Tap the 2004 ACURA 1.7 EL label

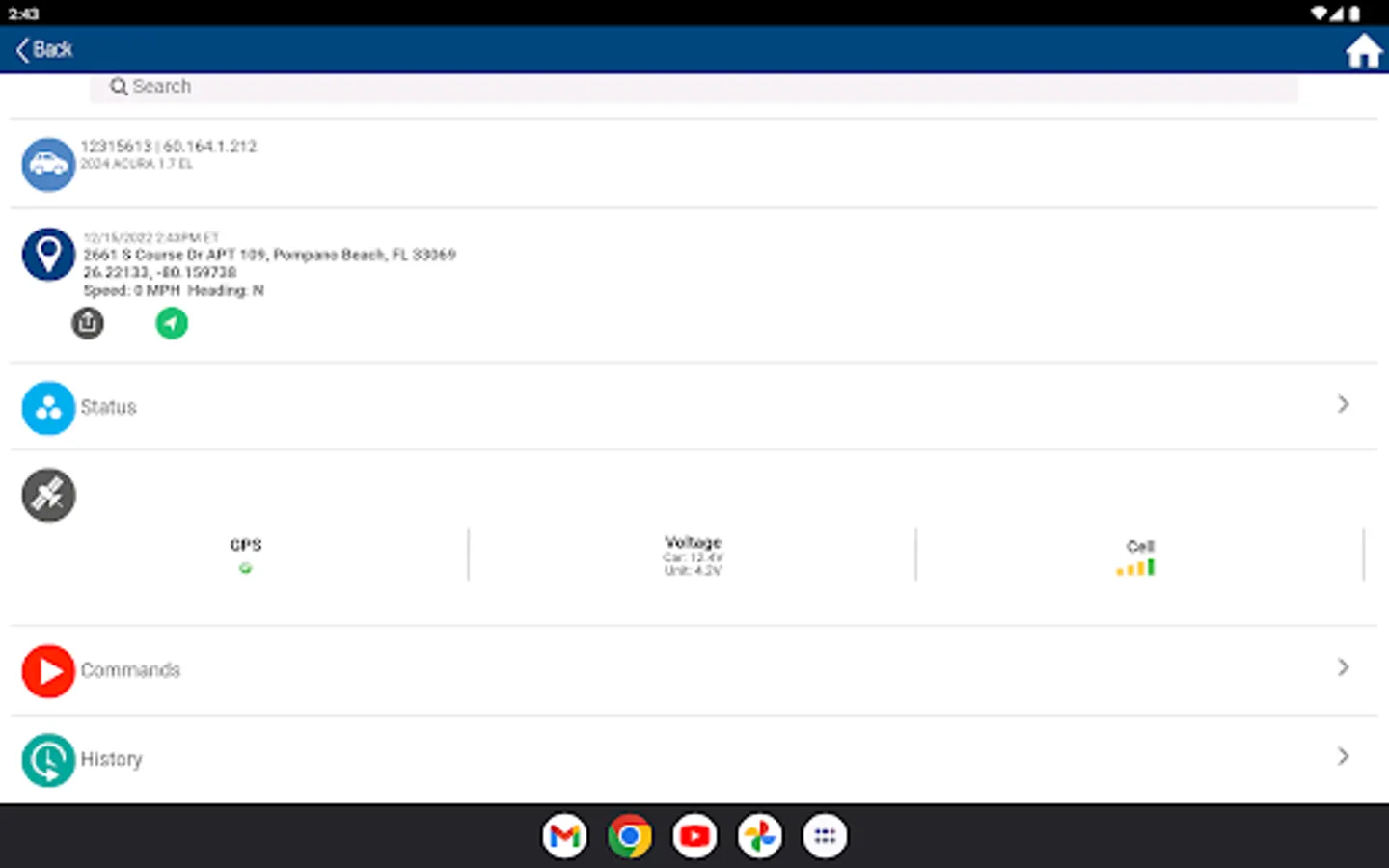[136, 164]
